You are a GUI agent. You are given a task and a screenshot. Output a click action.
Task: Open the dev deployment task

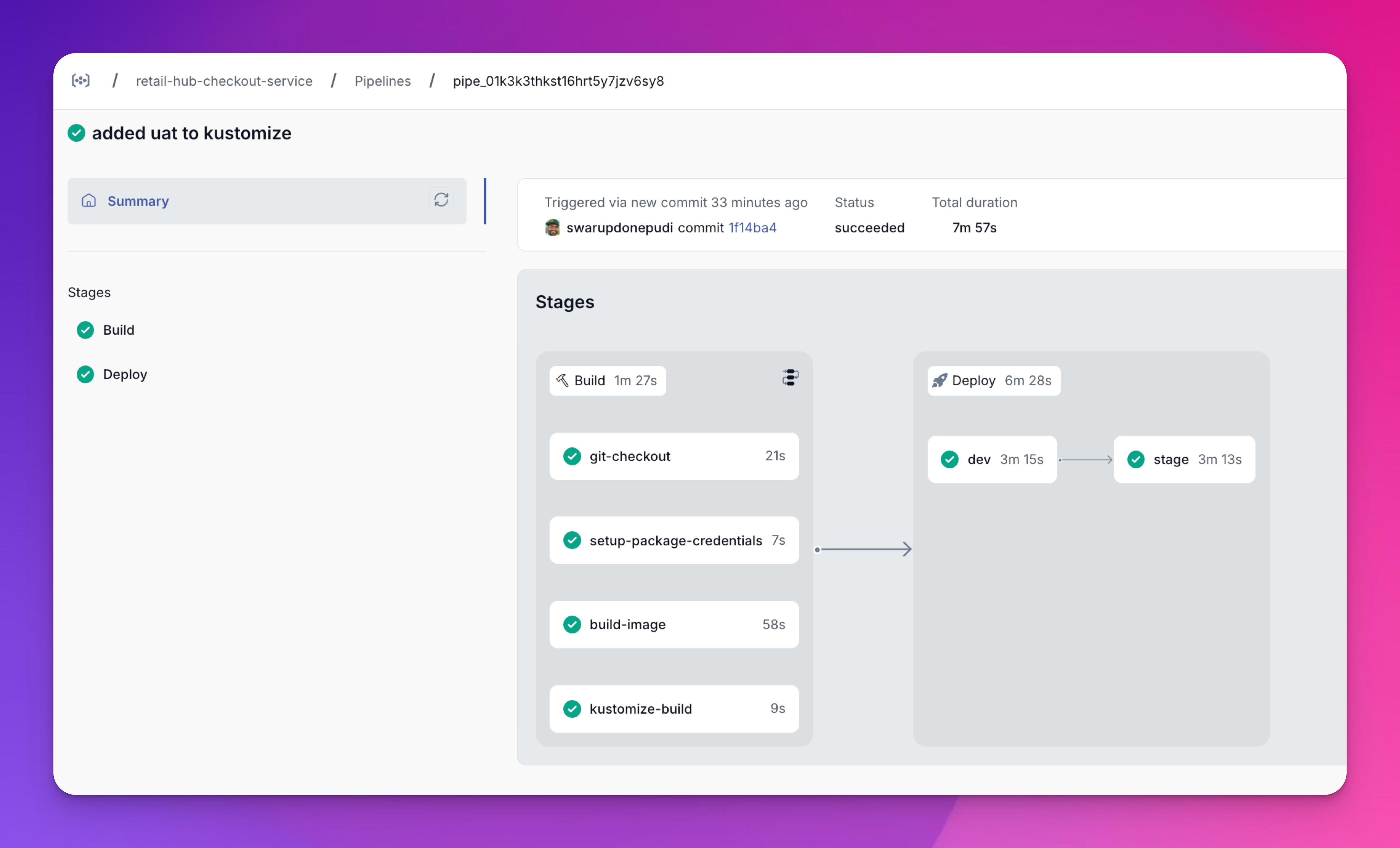[992, 459]
